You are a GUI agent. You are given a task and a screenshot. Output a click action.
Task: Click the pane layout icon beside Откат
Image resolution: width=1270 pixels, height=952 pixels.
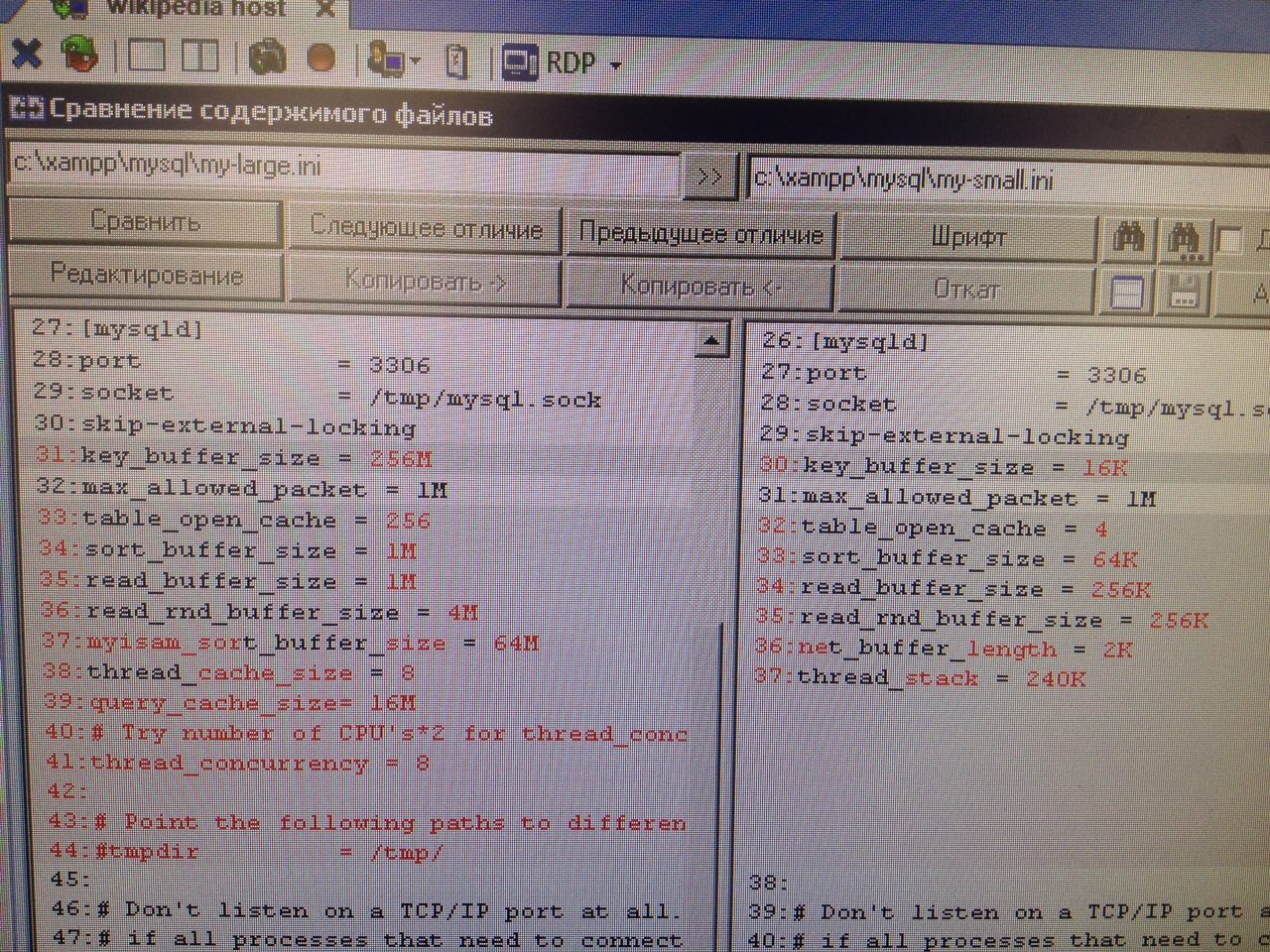[1126, 294]
